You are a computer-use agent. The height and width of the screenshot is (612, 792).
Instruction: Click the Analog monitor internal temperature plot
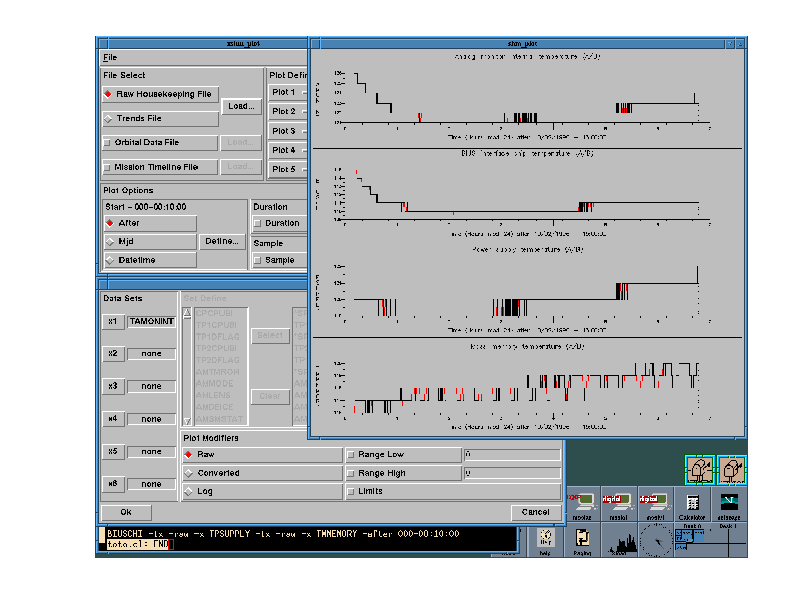point(527,97)
